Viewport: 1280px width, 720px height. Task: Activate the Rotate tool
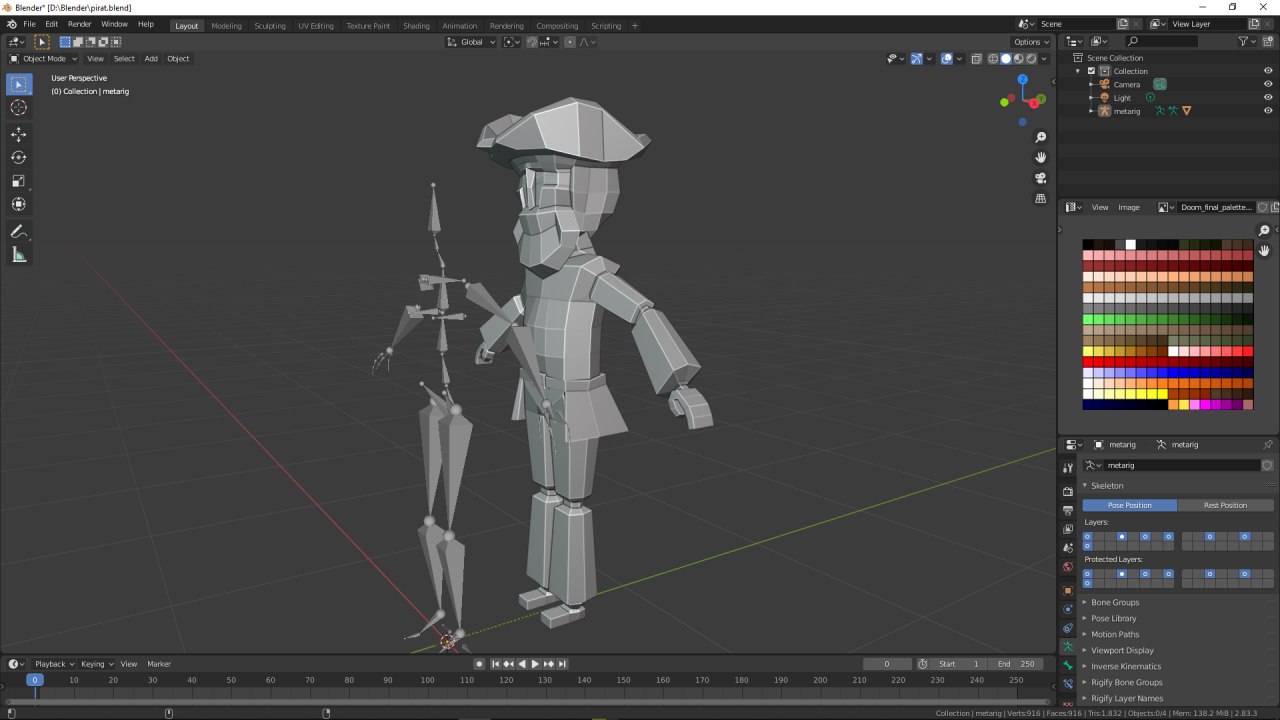19,157
